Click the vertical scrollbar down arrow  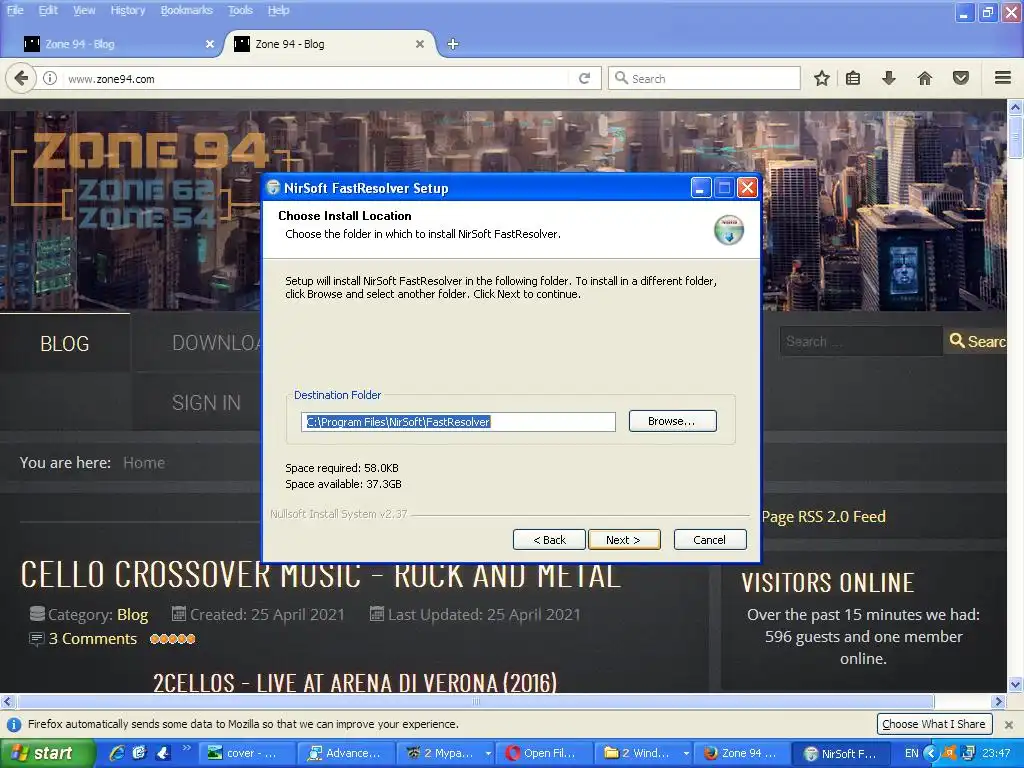coord(1016,684)
